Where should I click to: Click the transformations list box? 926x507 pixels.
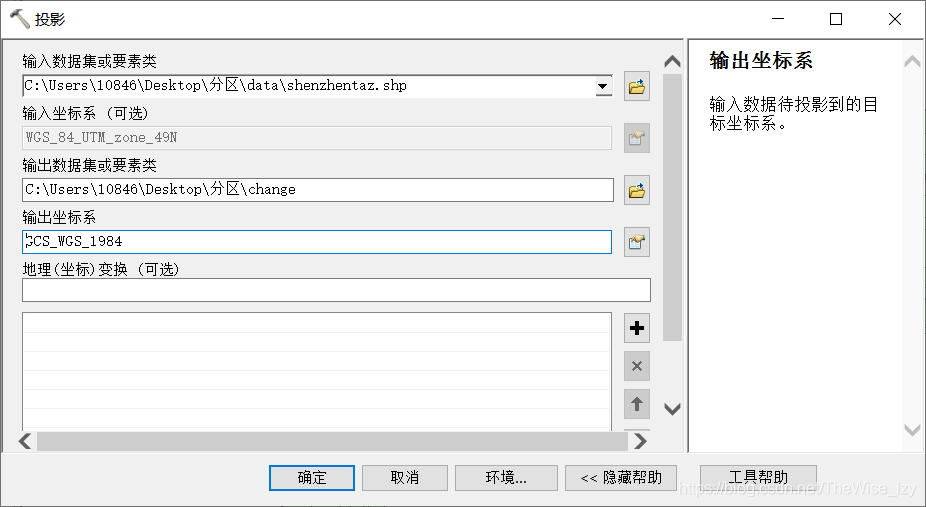coord(317,371)
